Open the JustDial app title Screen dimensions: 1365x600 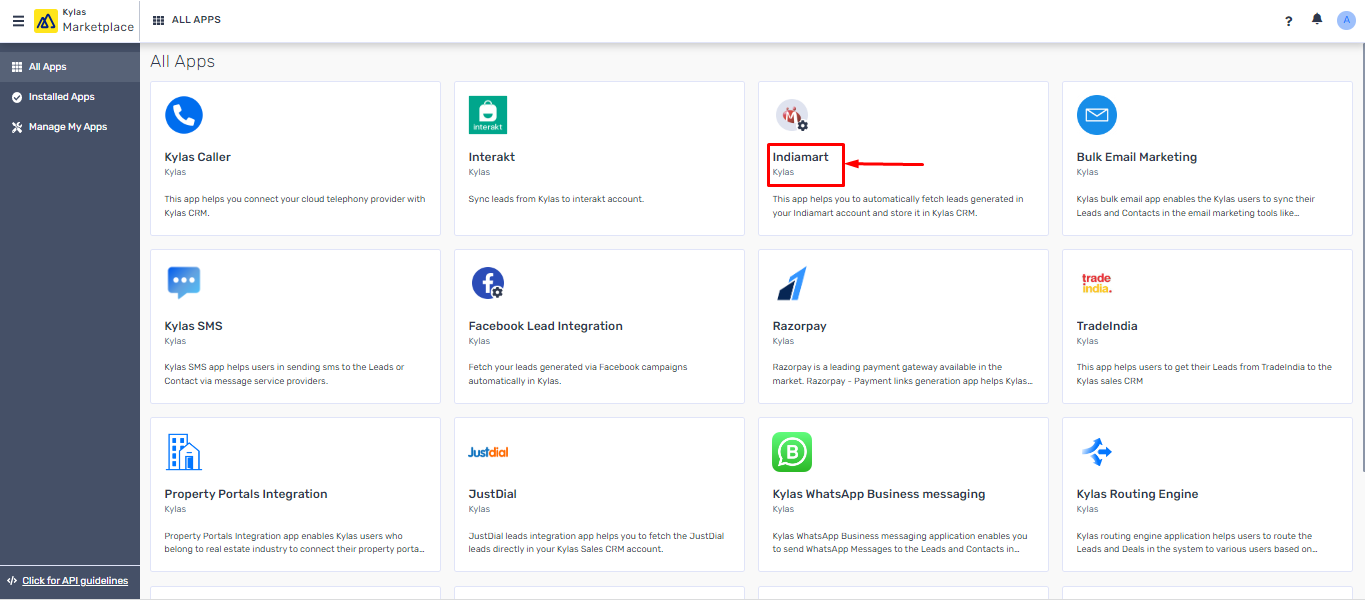tap(493, 494)
